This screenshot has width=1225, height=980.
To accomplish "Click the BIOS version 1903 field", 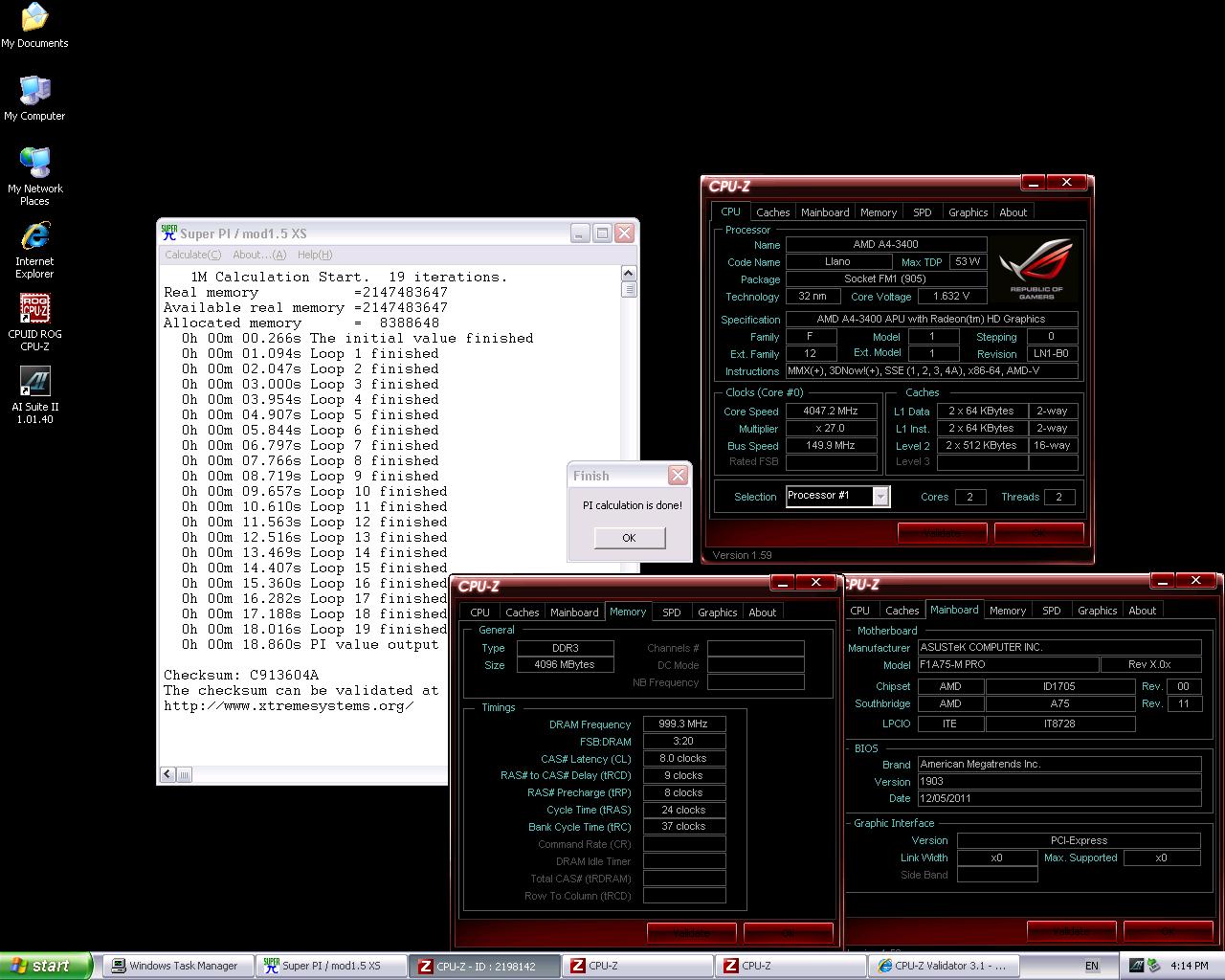I will coord(1058,781).
